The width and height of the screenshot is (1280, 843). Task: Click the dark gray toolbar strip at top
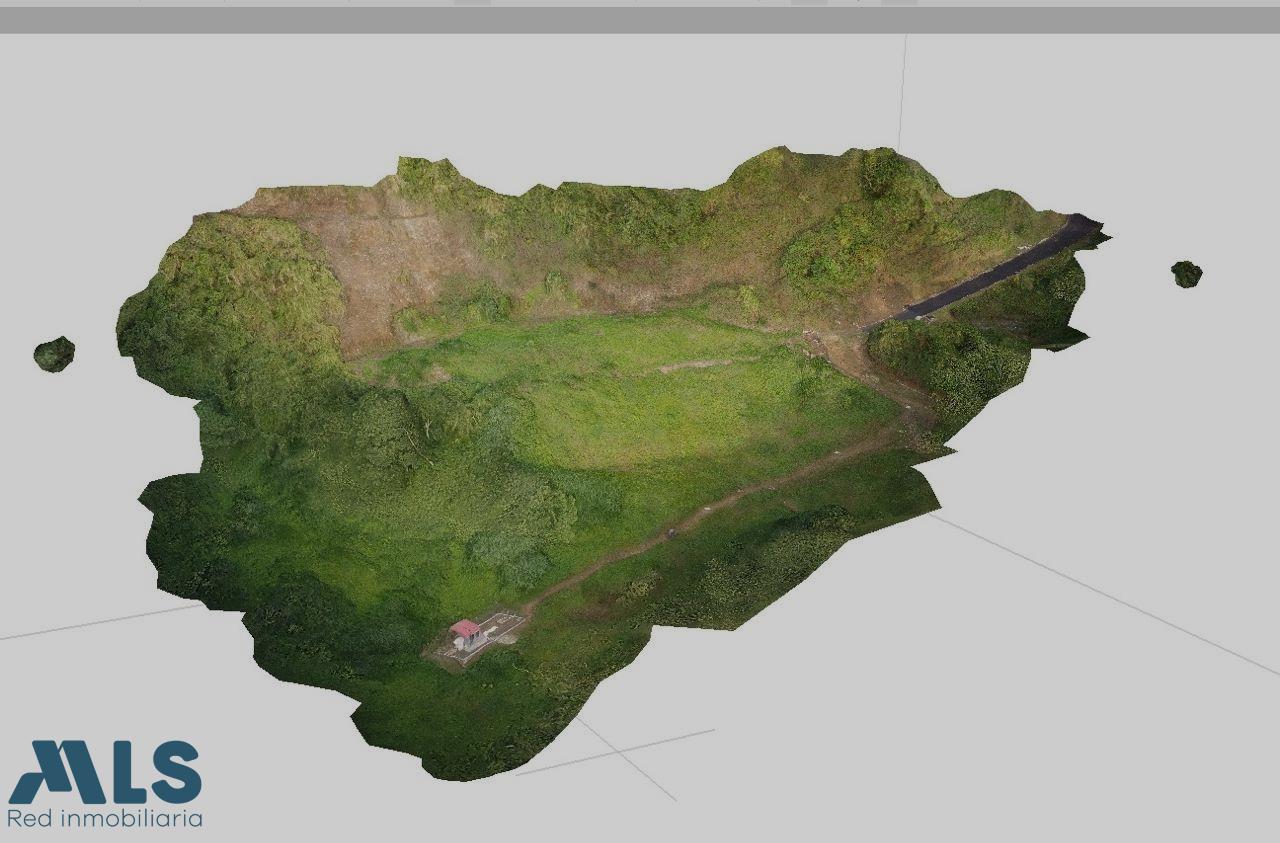click(x=640, y=20)
